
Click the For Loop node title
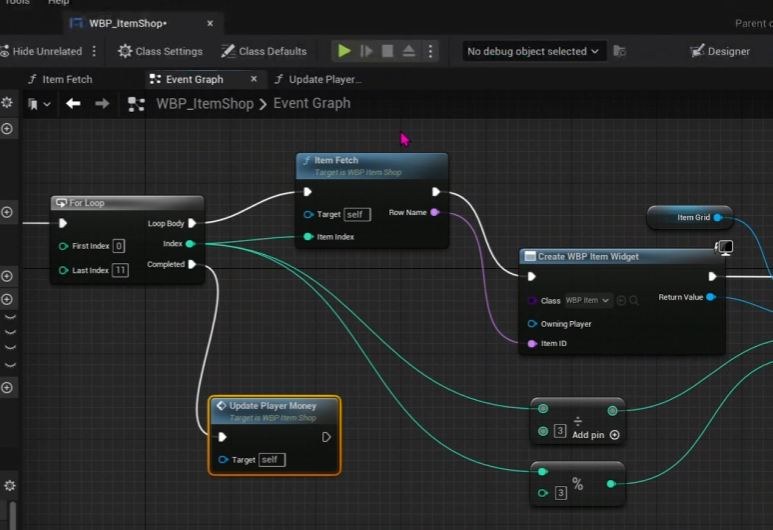pos(87,203)
